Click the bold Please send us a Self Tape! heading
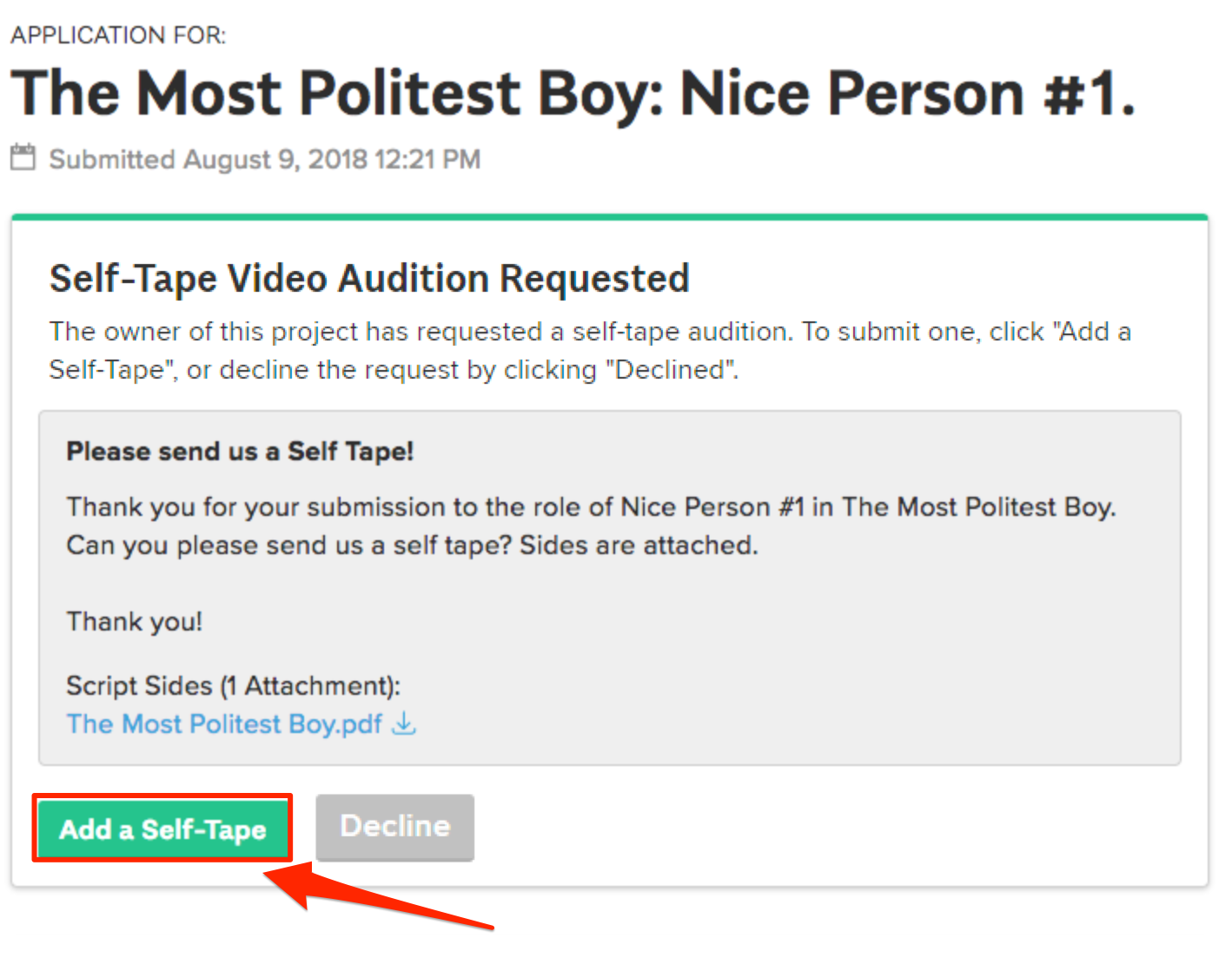 (240, 452)
